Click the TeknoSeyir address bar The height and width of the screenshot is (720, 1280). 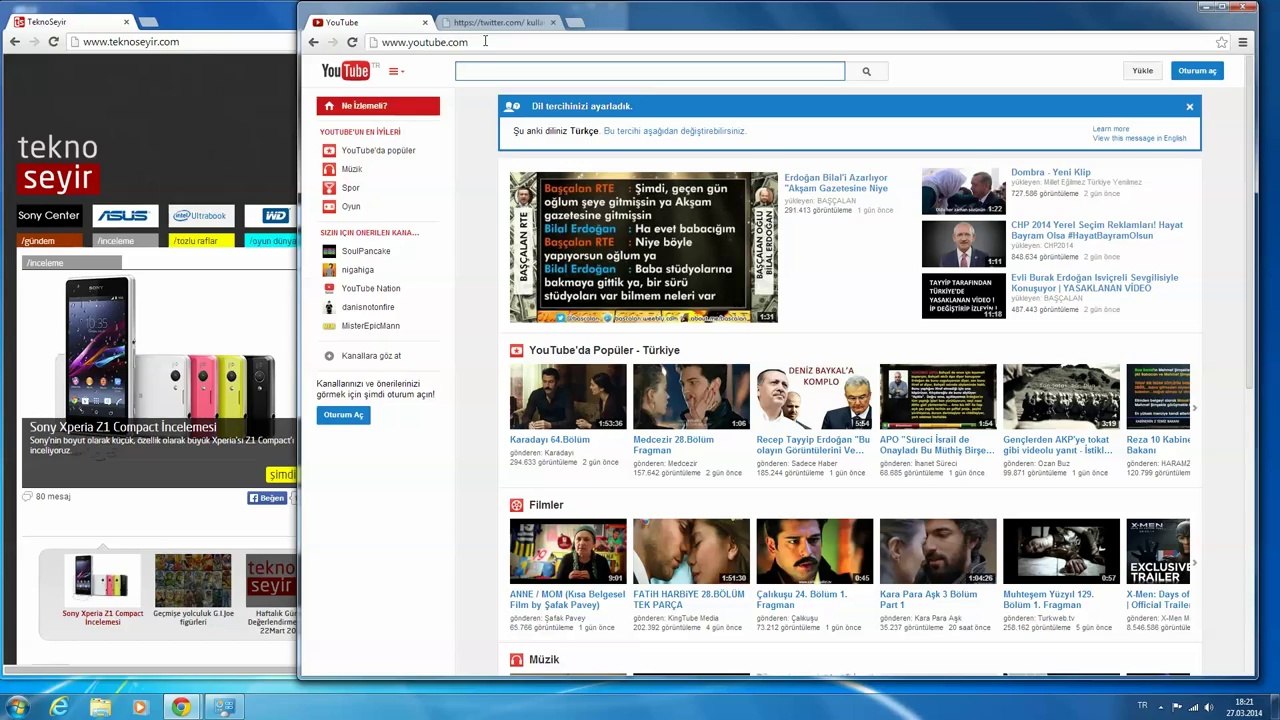click(184, 42)
